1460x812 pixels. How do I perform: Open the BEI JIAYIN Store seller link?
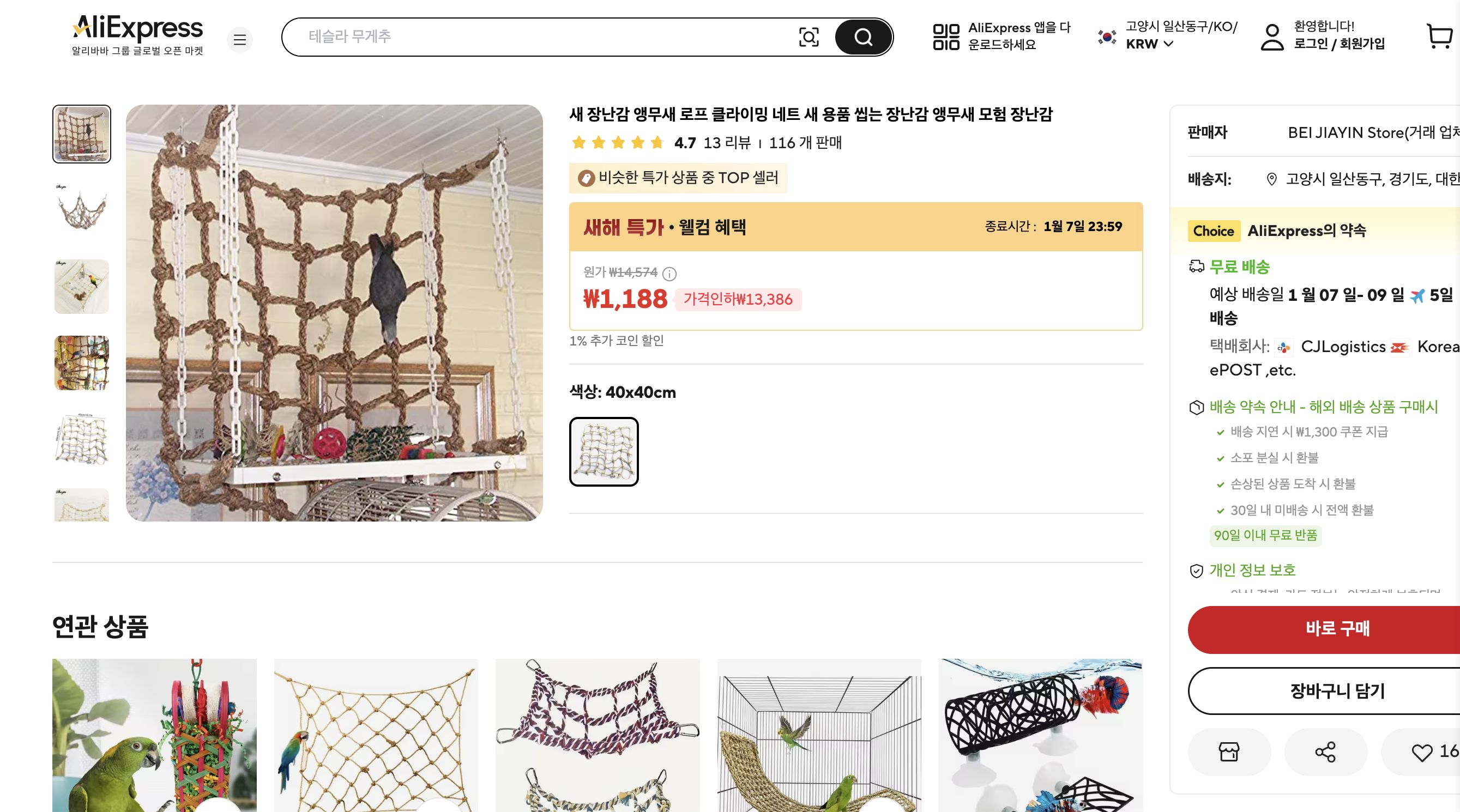coord(1372,132)
